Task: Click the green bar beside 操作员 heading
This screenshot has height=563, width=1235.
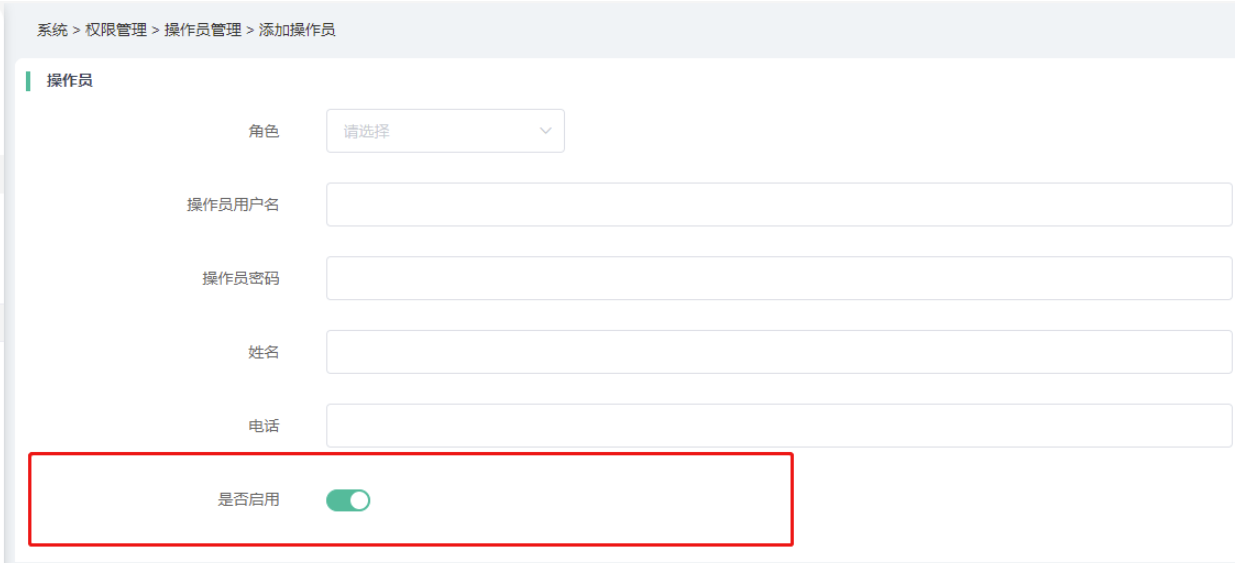Action: coord(28,81)
